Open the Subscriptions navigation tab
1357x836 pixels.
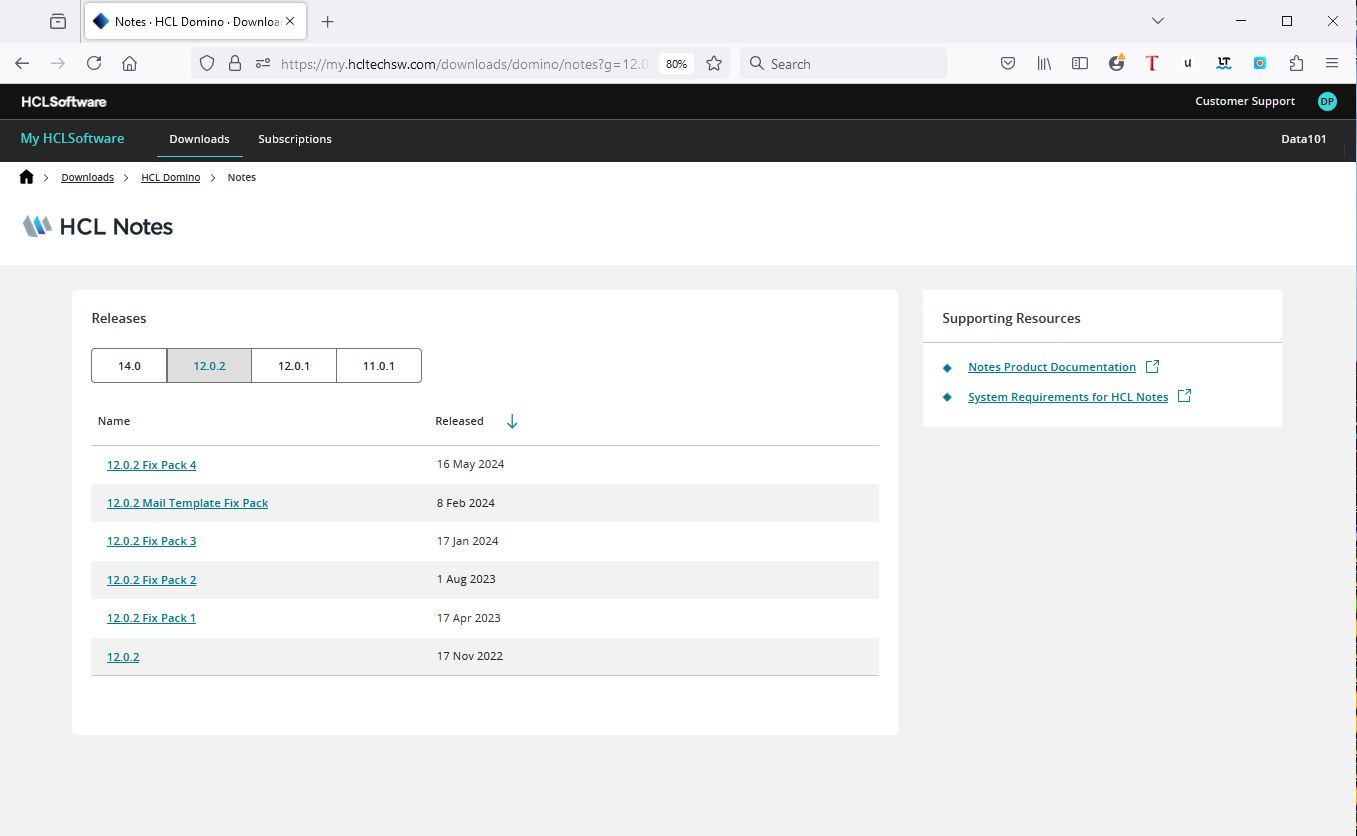coord(295,139)
